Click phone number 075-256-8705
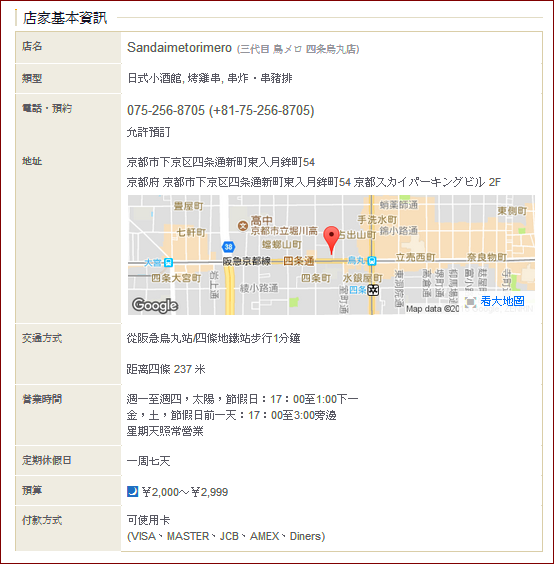Screen dimensions: 554x564 click(x=166, y=110)
